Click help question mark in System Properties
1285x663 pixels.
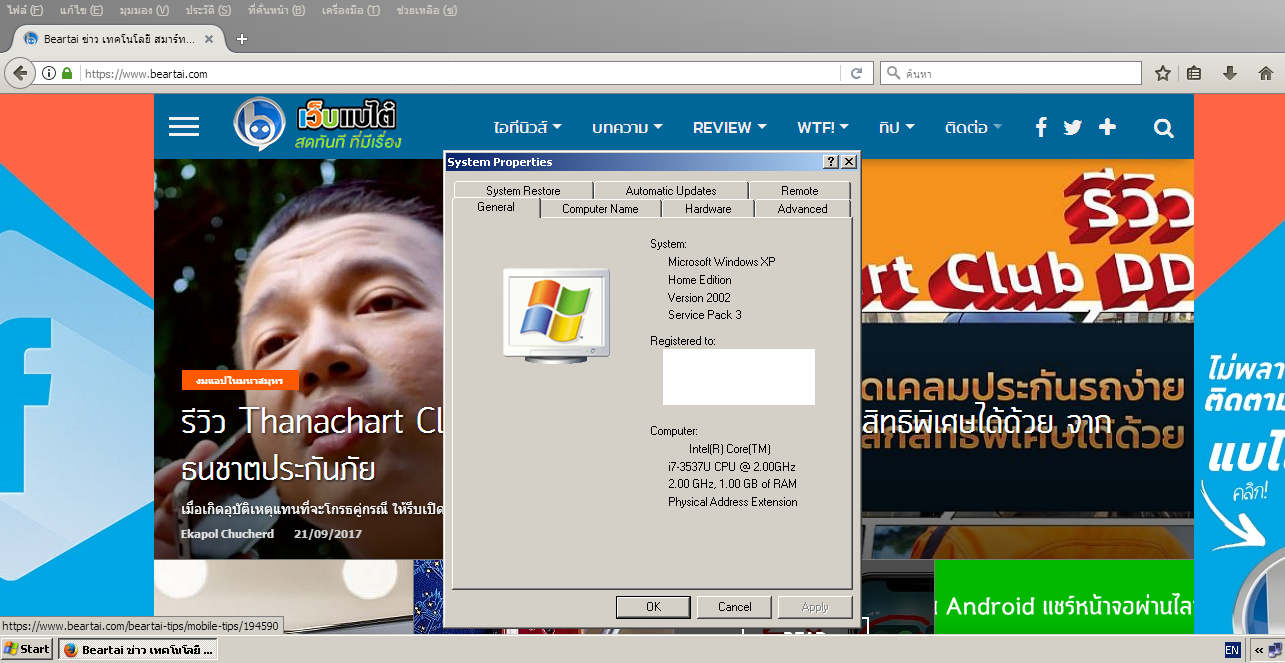tap(831, 162)
